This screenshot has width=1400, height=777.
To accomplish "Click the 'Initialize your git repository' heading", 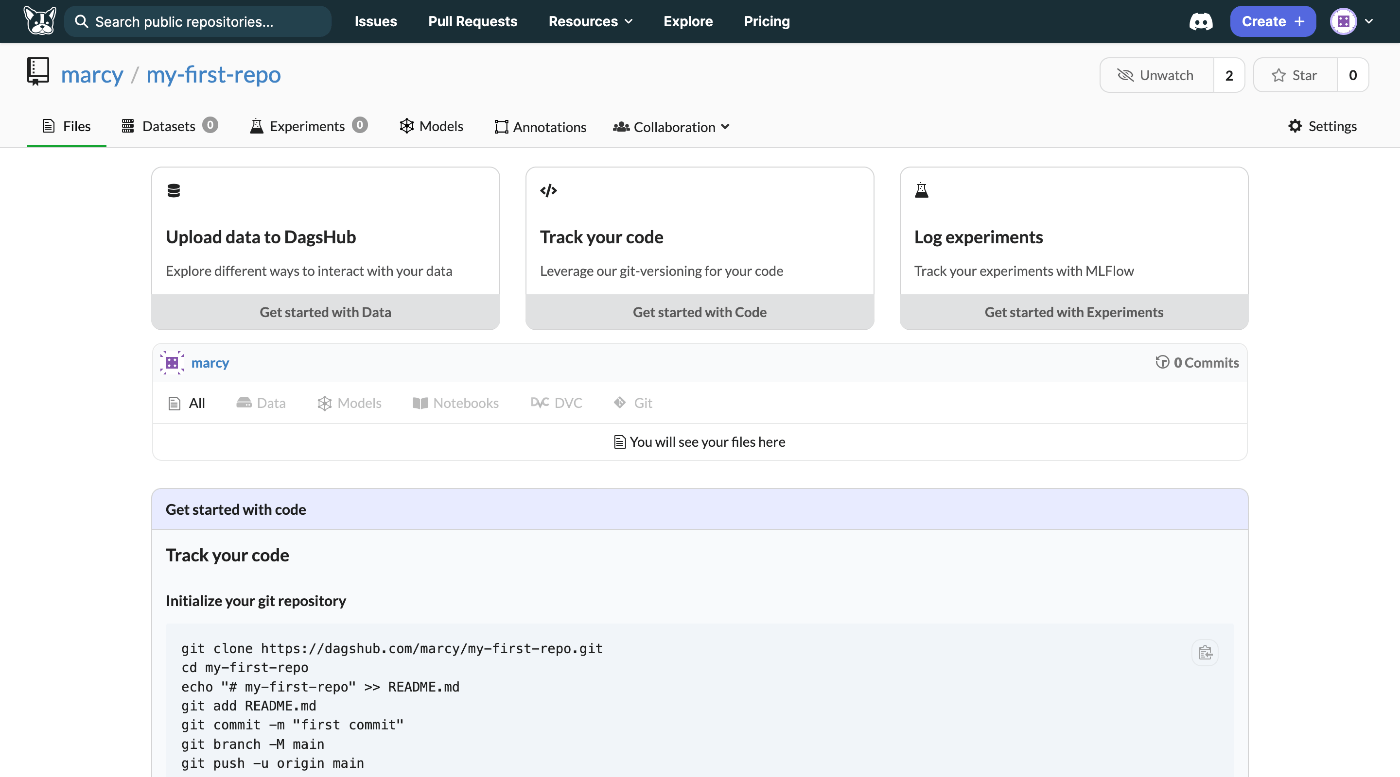I will click(x=256, y=601).
